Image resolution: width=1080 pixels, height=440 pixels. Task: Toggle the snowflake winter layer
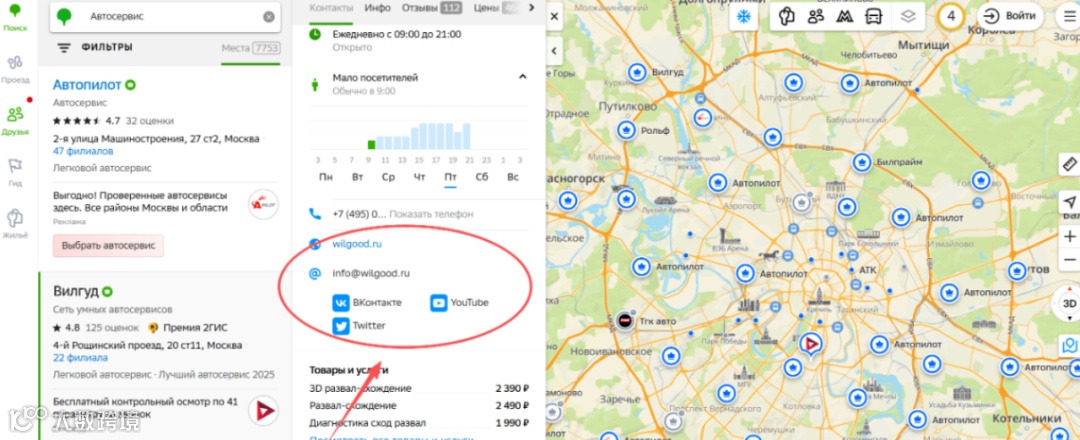744,17
